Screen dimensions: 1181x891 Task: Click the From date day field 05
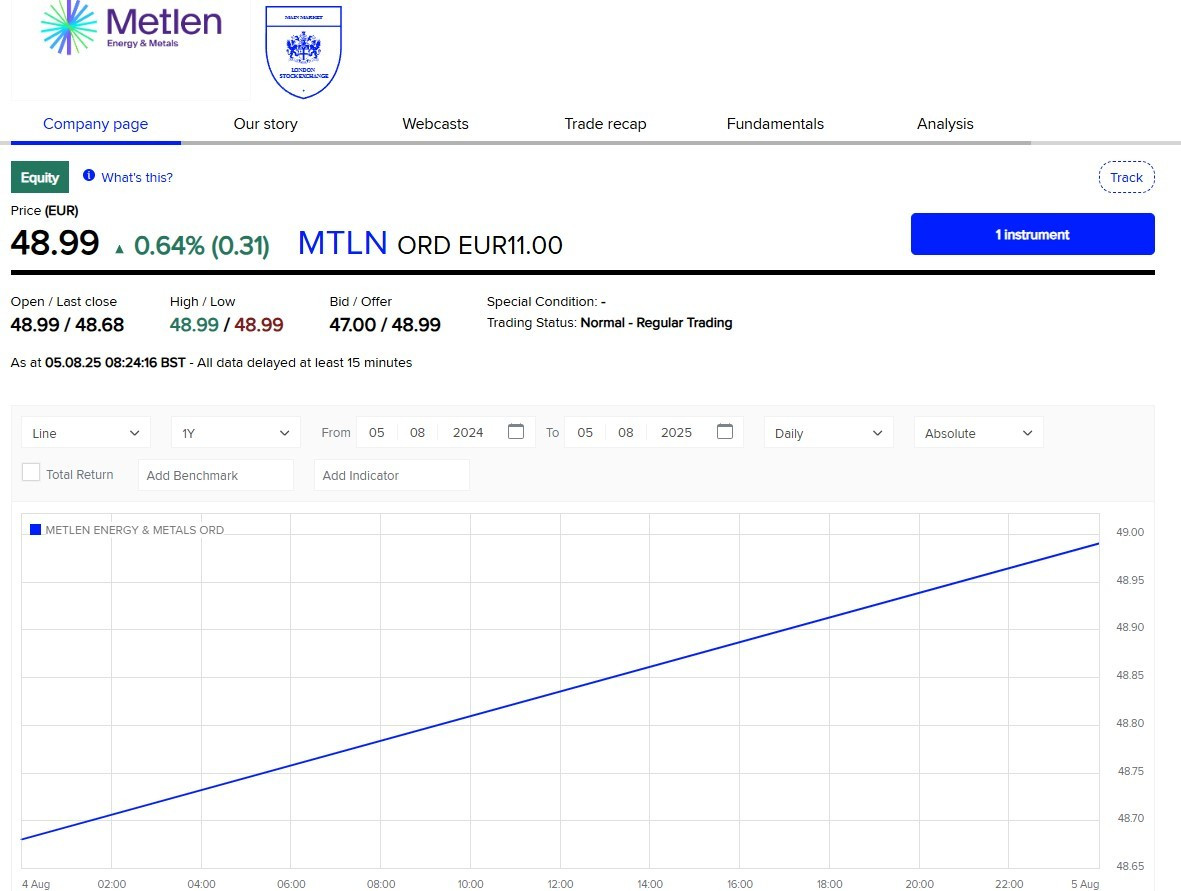[x=377, y=432]
